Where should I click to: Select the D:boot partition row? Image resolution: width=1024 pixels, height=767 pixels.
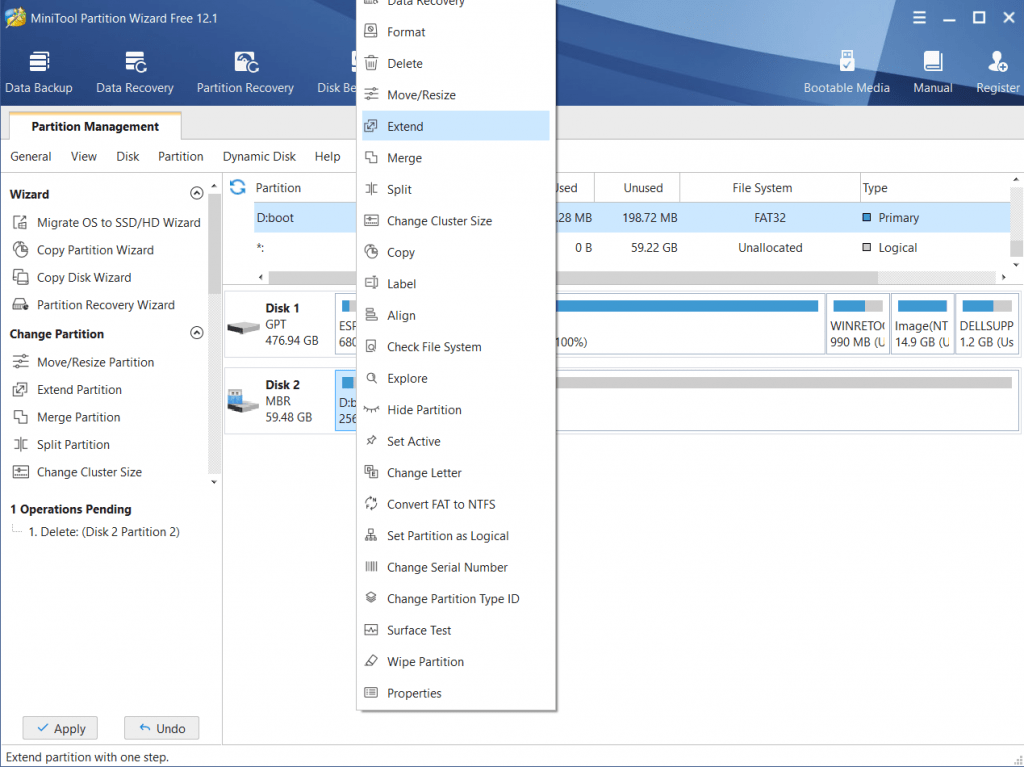pyautogui.click(x=632, y=218)
